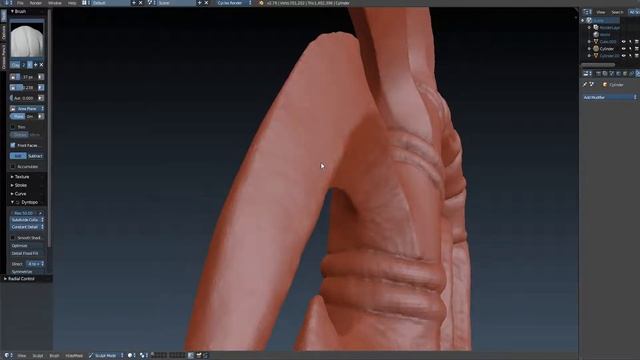
Task: Toggle Cylinder selectability arrow icon
Action: 630,49
